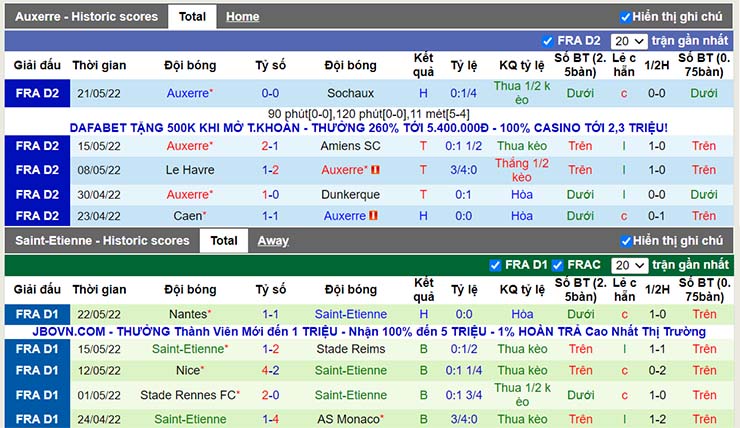Click odds value 0:1/4 in Sochaux row
740x428 pixels.
(463, 93)
